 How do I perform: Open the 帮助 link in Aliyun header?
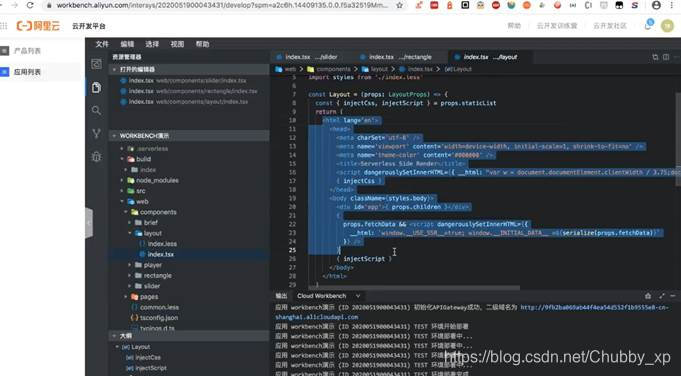(514, 26)
